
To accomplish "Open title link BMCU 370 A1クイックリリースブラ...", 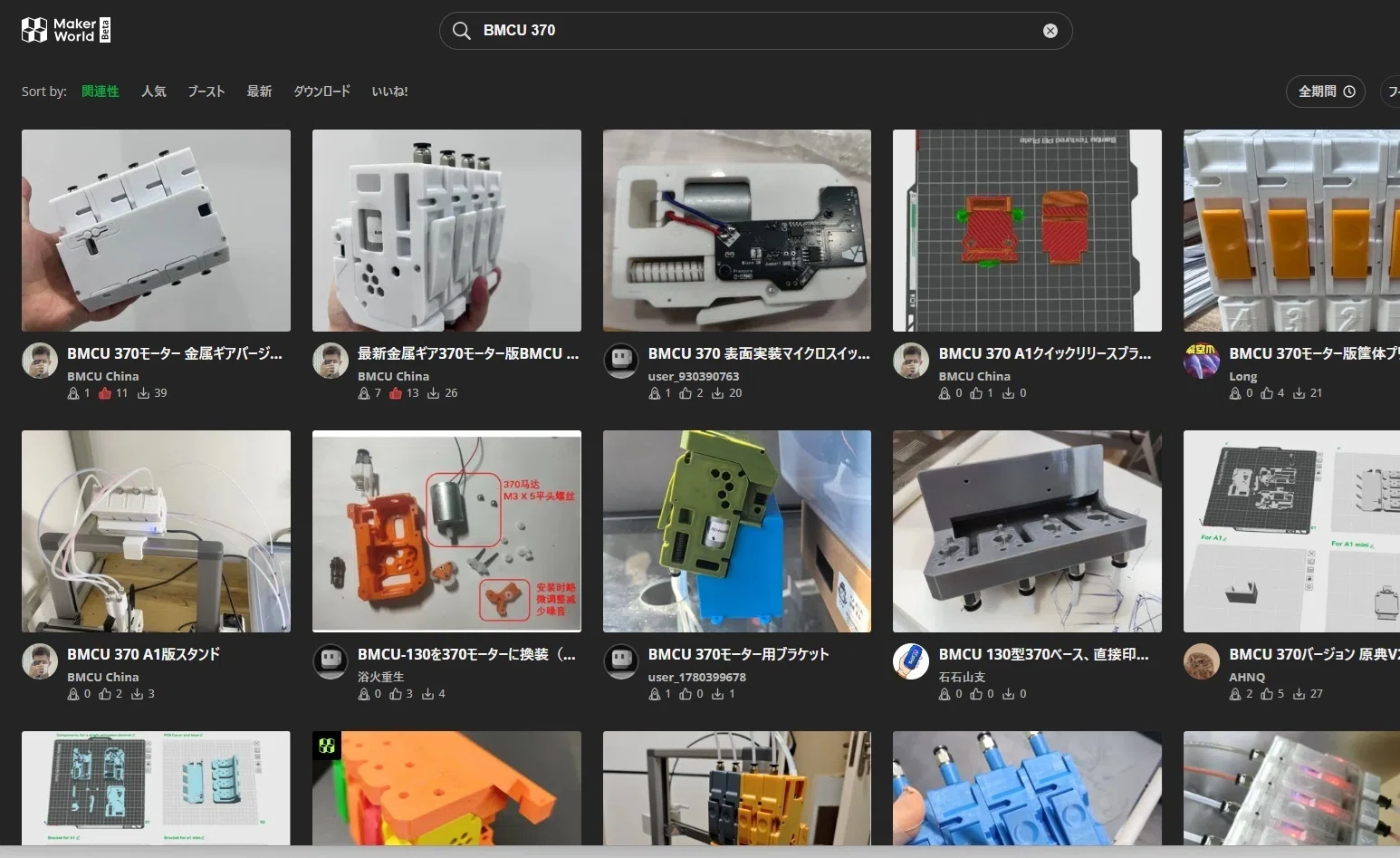I will coord(1045,354).
